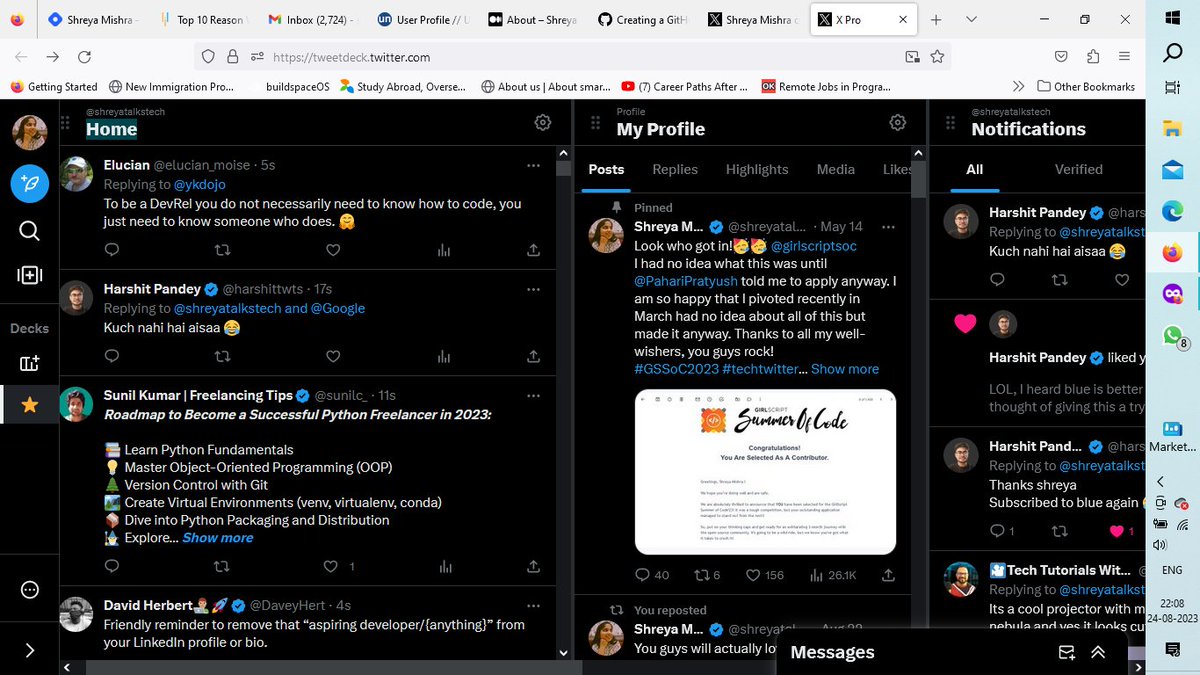Open WhatsApp from the Windows taskbar
Screen dimensions: 1200x675
[x=1173, y=335]
